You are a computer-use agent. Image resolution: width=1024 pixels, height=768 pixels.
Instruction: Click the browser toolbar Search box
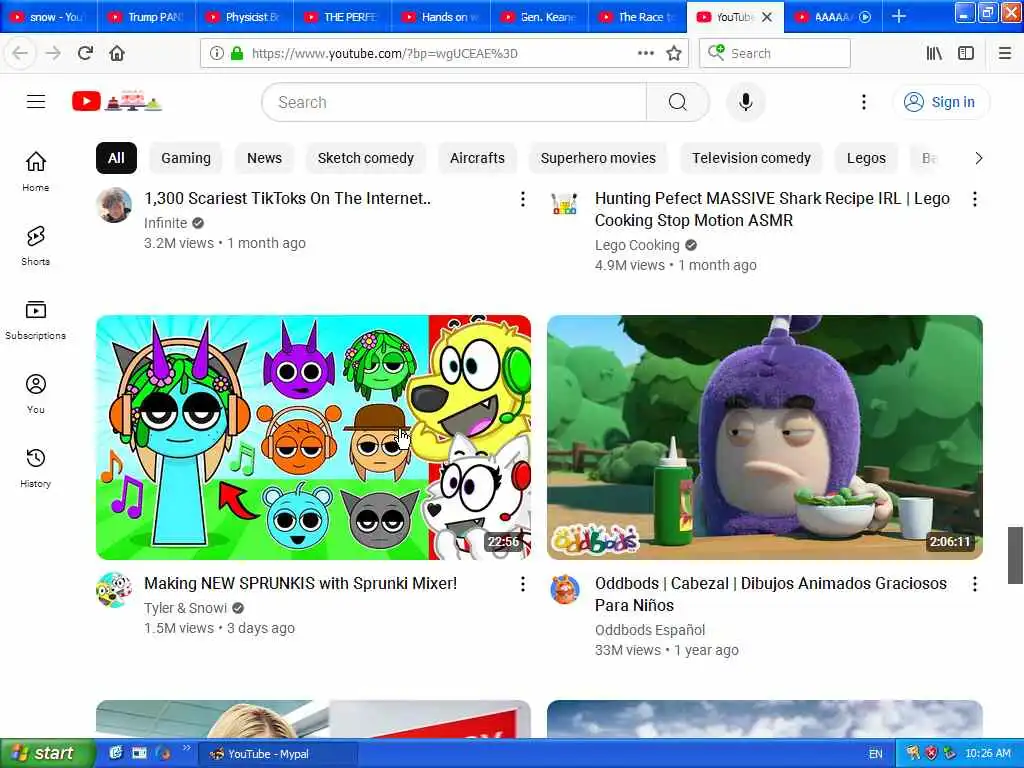pos(775,53)
